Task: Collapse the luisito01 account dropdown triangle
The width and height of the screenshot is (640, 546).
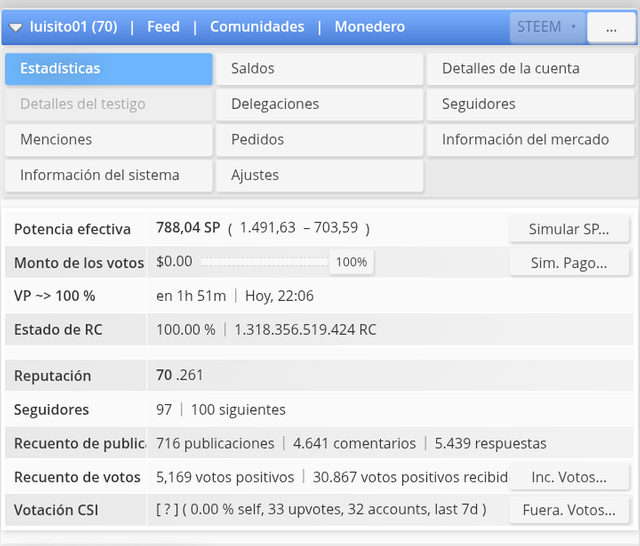Action: (x=16, y=28)
